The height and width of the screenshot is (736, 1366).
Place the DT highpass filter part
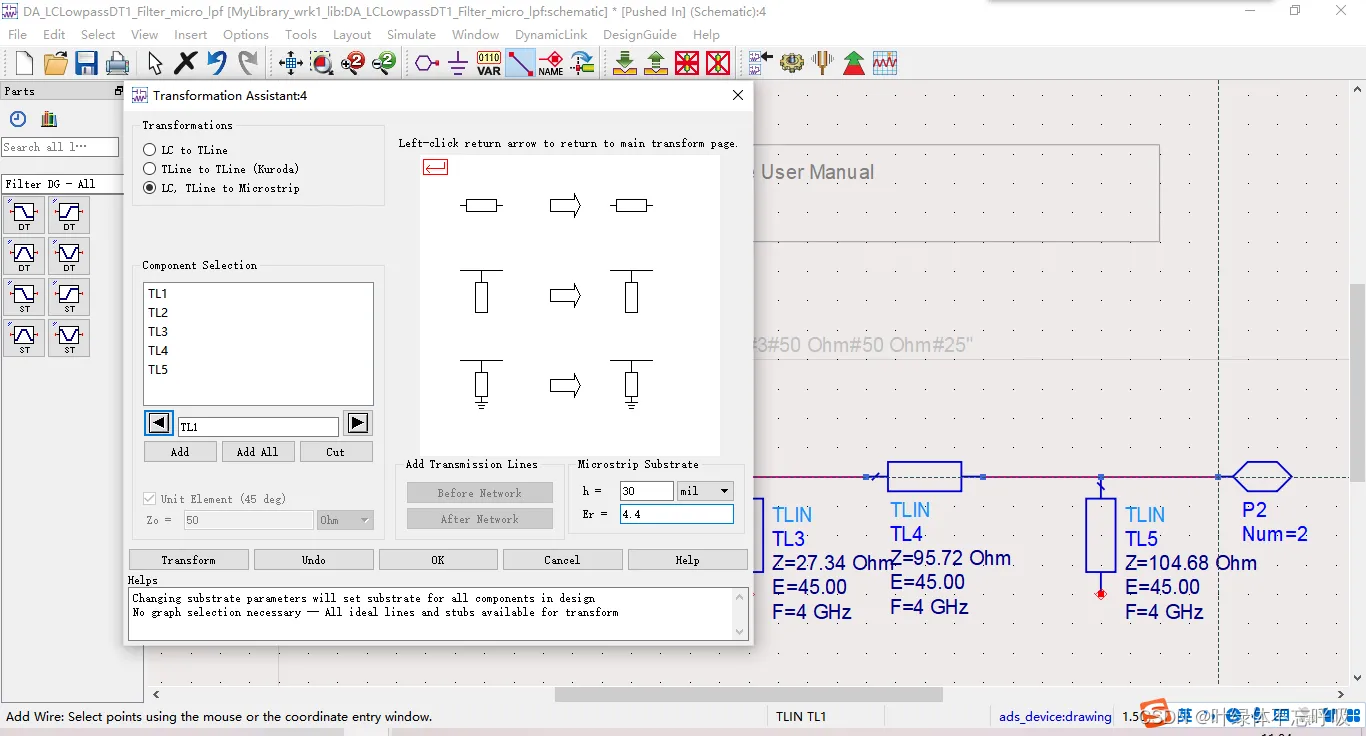(x=69, y=215)
